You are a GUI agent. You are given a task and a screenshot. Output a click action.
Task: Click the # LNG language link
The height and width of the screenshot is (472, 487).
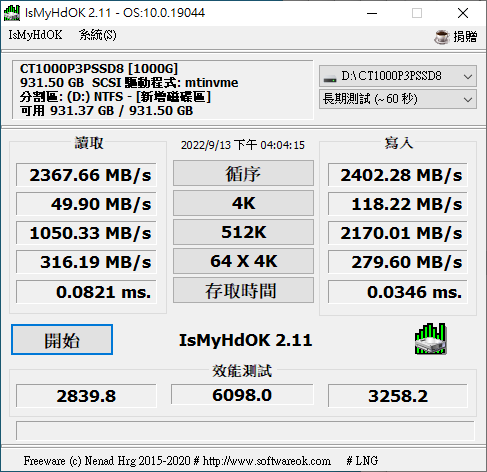[x=362, y=461]
